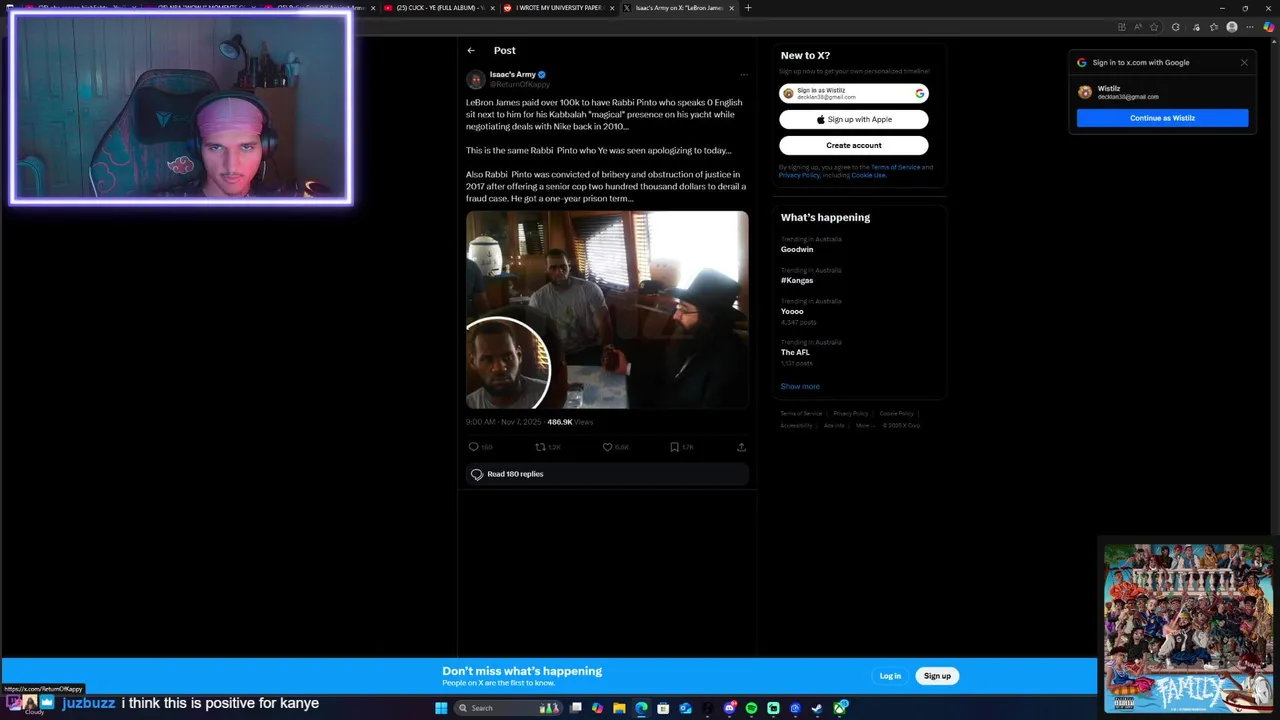Click Show more under What's happening

800,386
